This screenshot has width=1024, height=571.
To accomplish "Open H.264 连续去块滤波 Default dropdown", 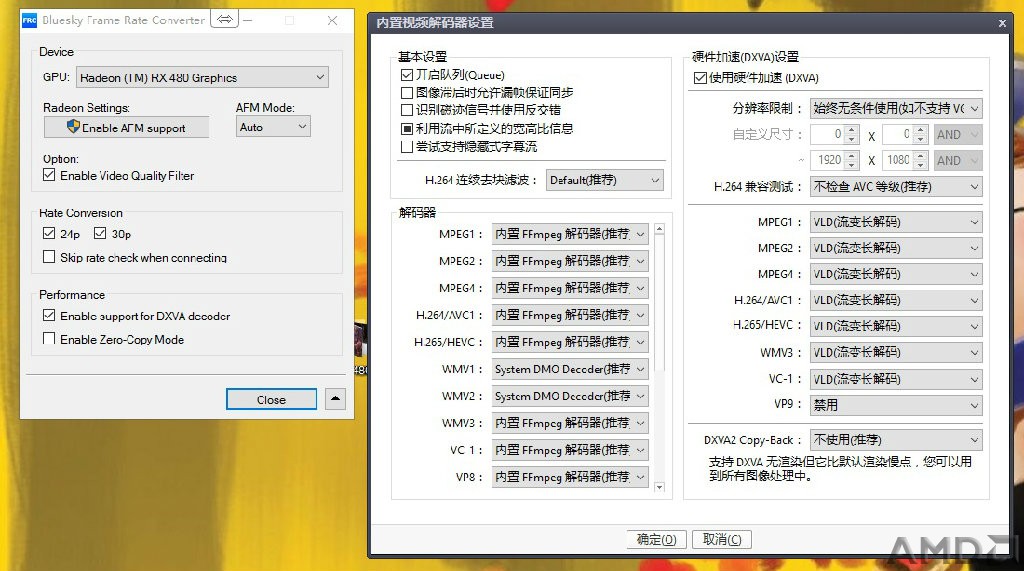I will 604,180.
